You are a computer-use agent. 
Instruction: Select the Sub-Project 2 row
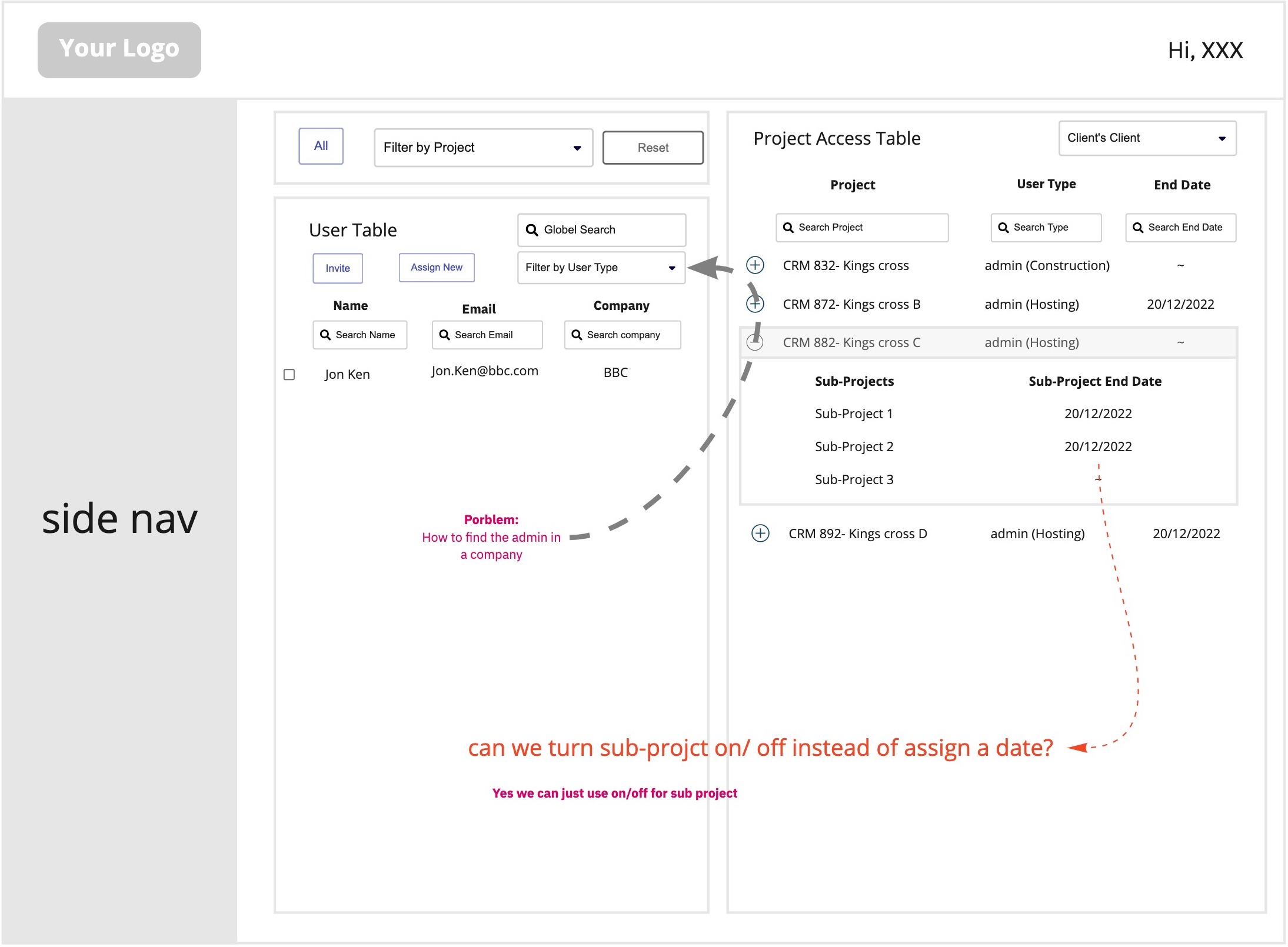(854, 447)
